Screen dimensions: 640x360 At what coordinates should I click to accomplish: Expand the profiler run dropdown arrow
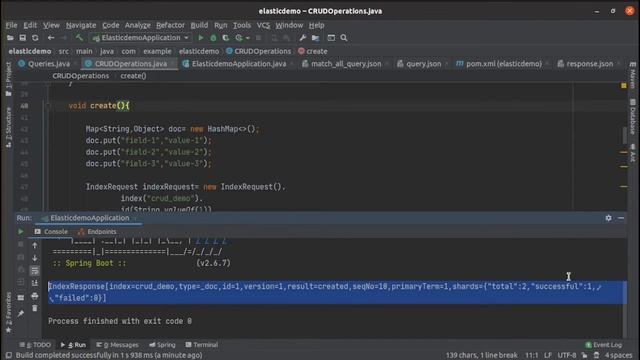(247, 38)
